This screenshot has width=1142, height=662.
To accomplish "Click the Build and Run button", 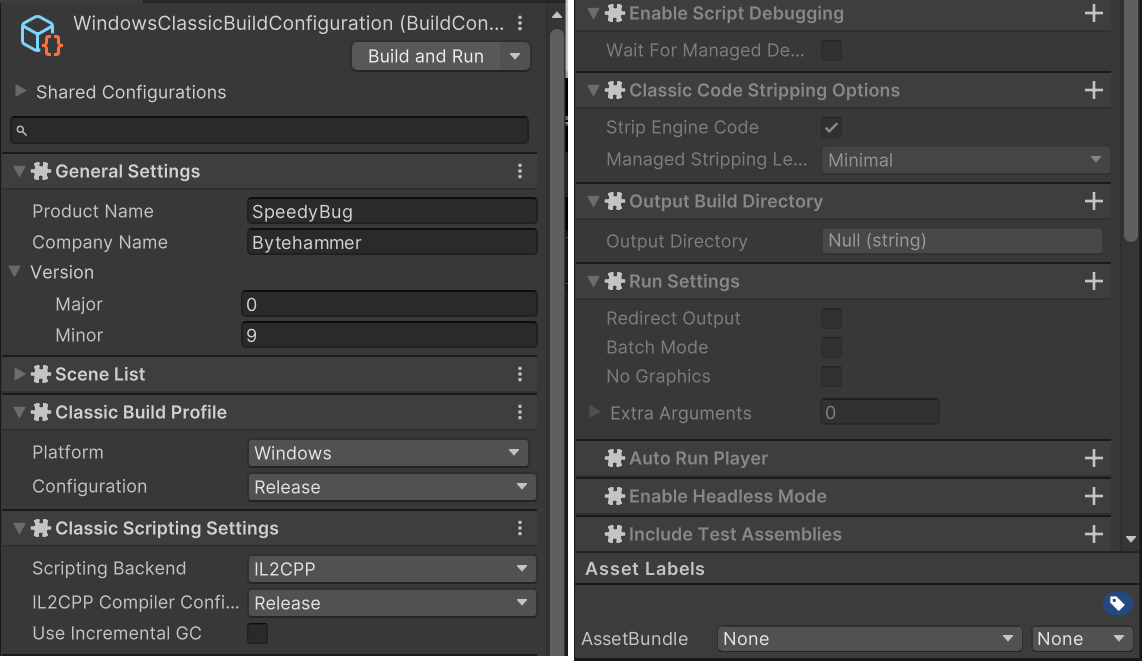I will [426, 56].
